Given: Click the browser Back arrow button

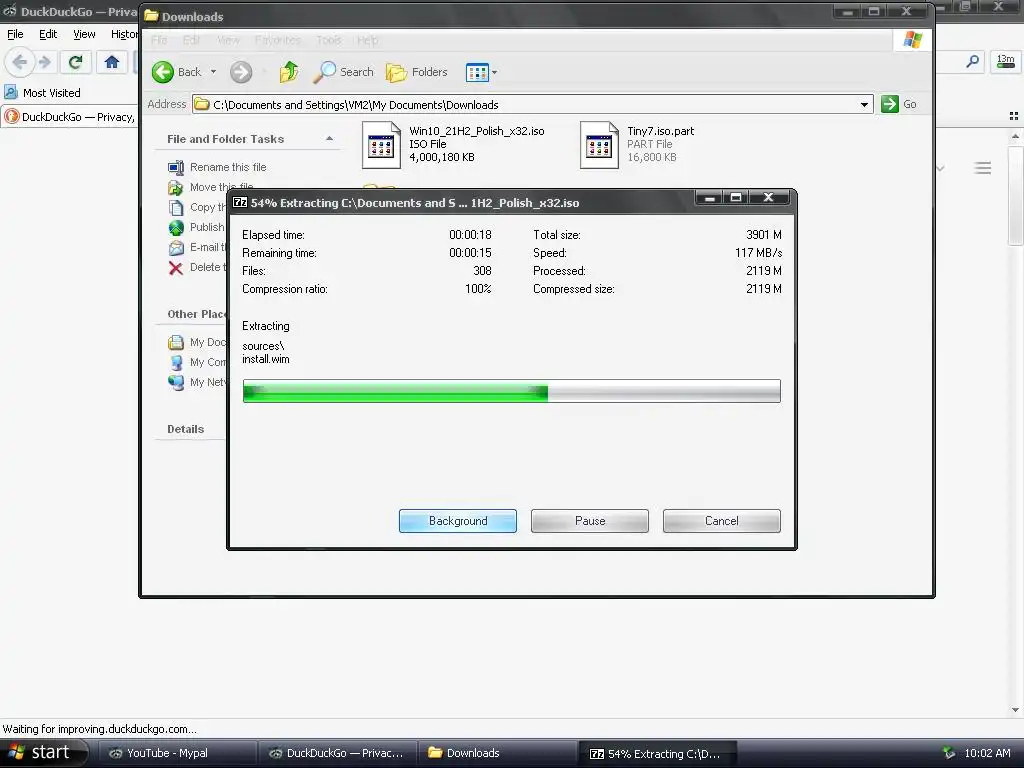Looking at the screenshot, I should click(20, 62).
